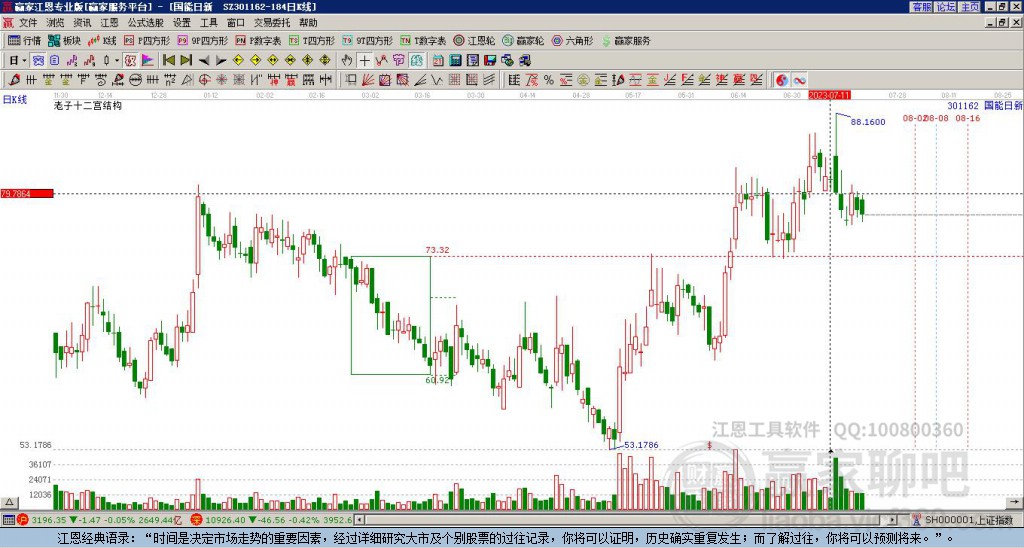Toggle the crosshair cursor tool
This screenshot has width=1024, height=548.
point(364,61)
